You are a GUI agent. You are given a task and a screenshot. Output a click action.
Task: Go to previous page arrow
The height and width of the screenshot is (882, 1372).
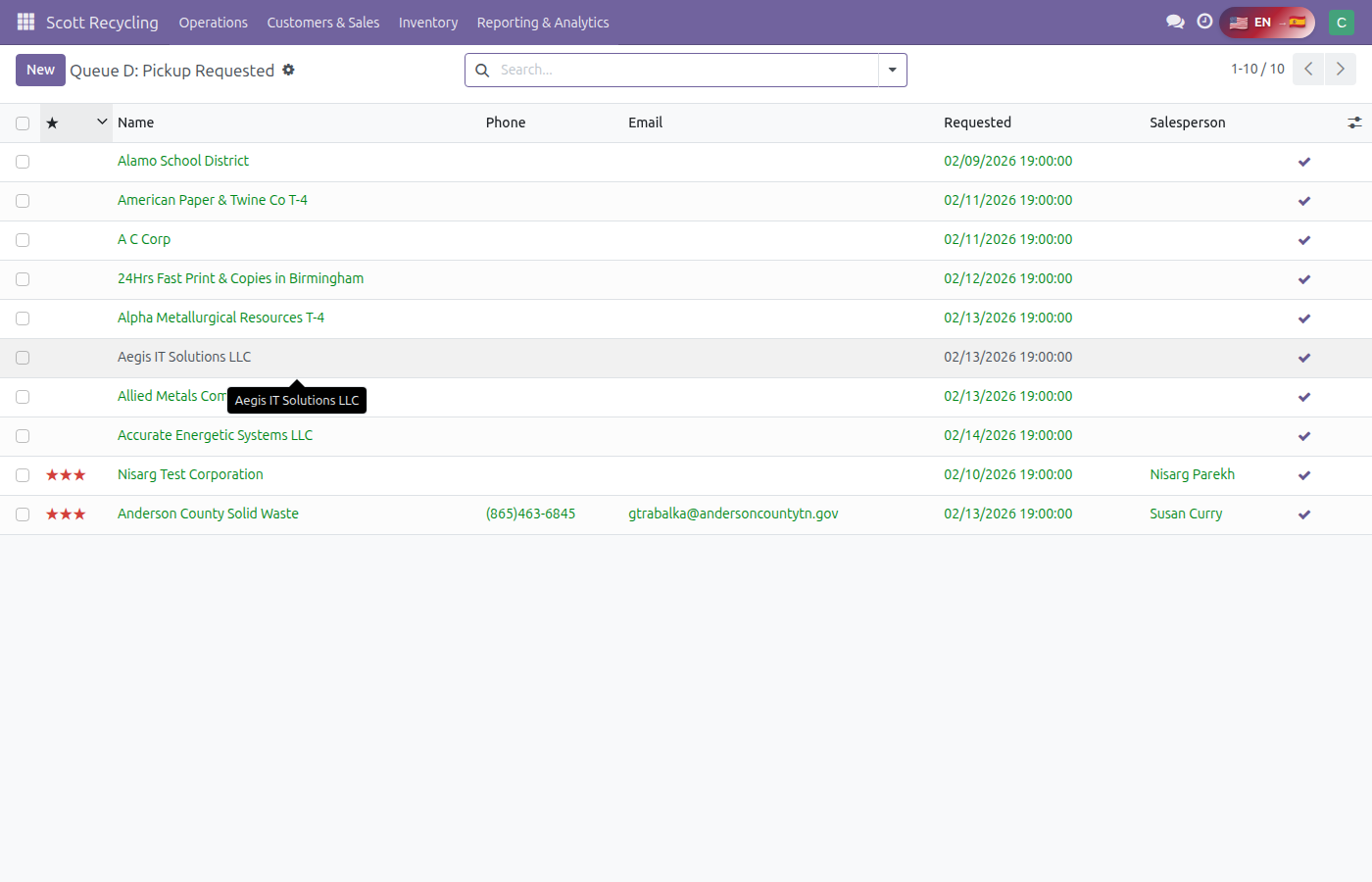click(x=1308, y=70)
